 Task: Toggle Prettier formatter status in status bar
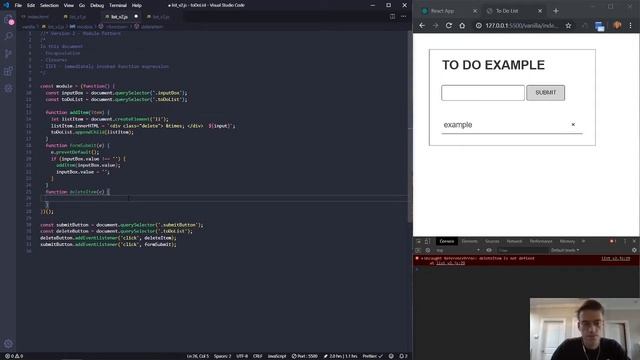372,356
